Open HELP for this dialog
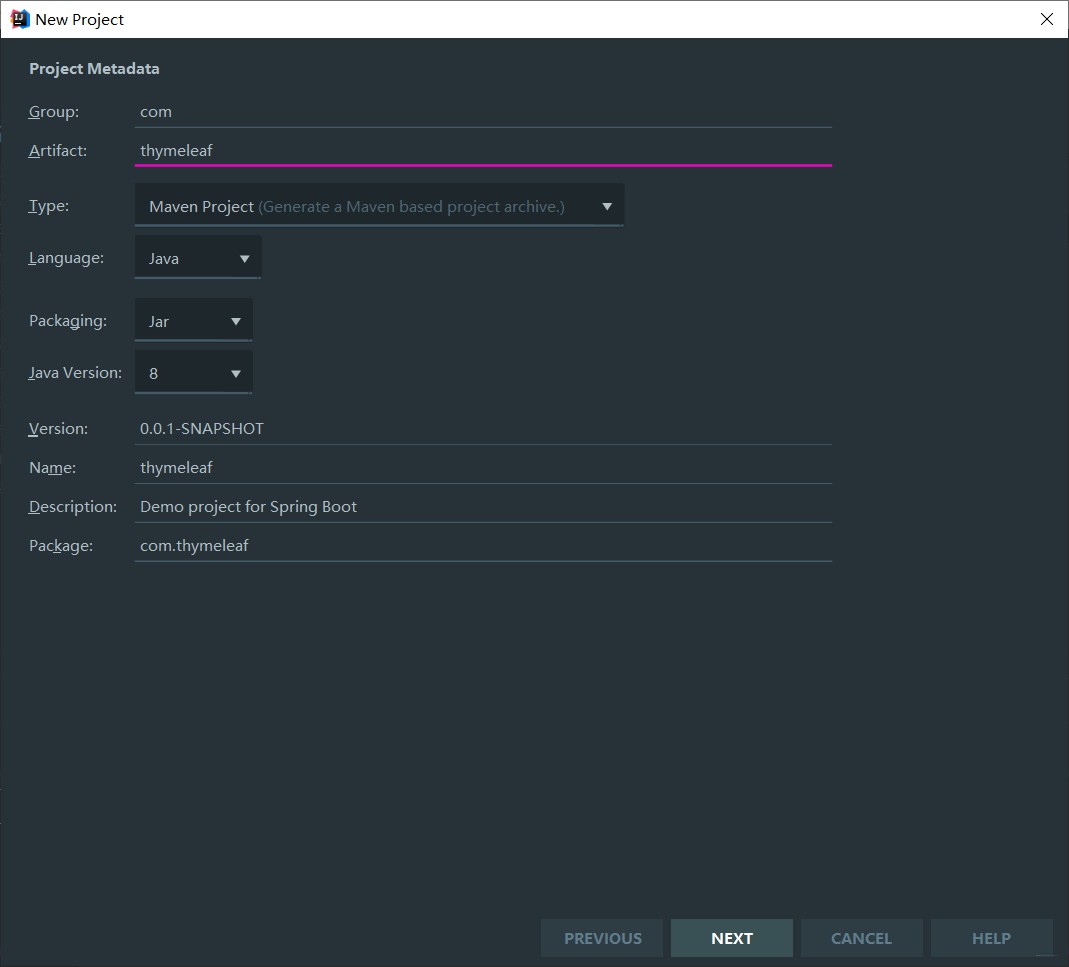1069x967 pixels. tap(991, 938)
